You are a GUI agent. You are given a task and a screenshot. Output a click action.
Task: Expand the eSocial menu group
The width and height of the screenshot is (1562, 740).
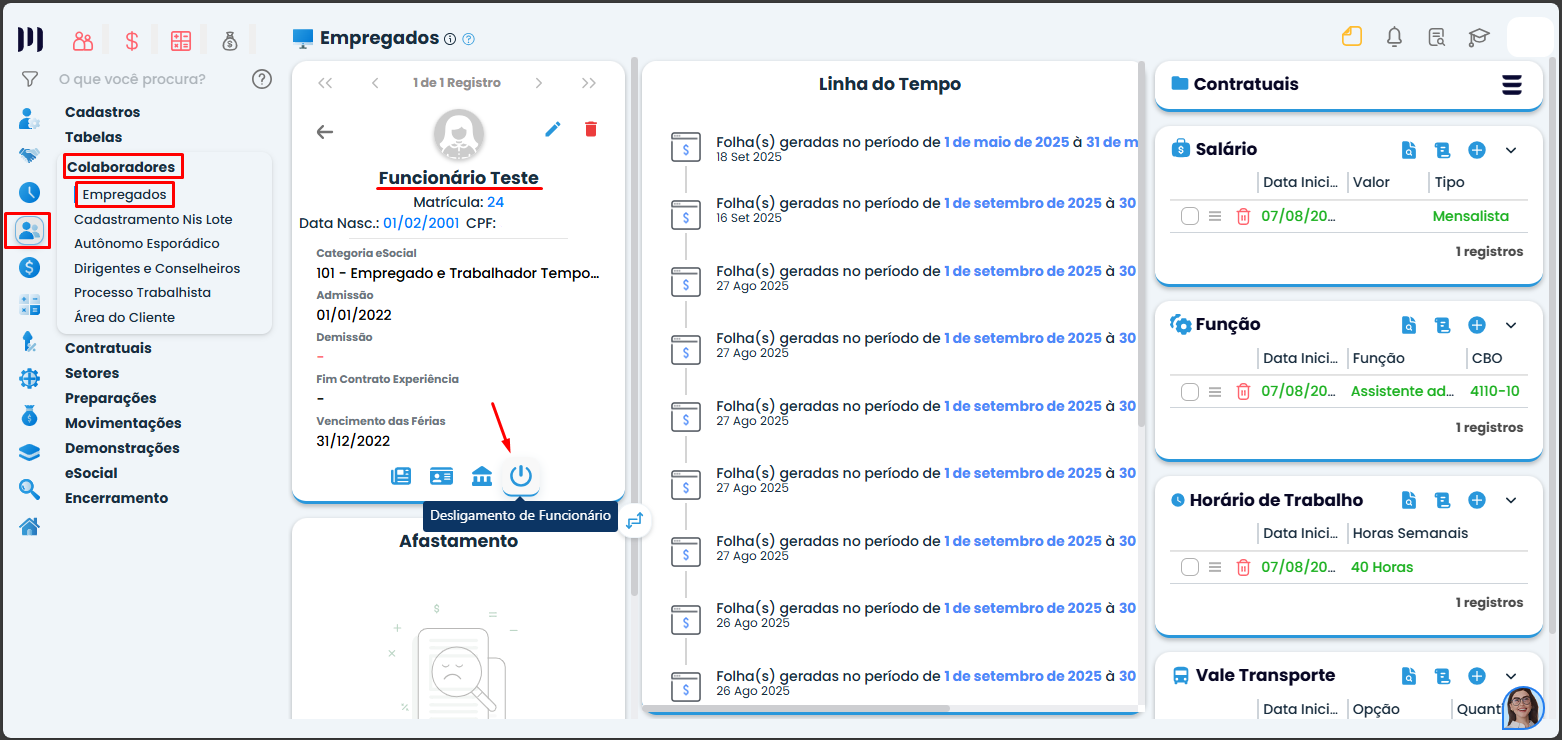click(91, 473)
